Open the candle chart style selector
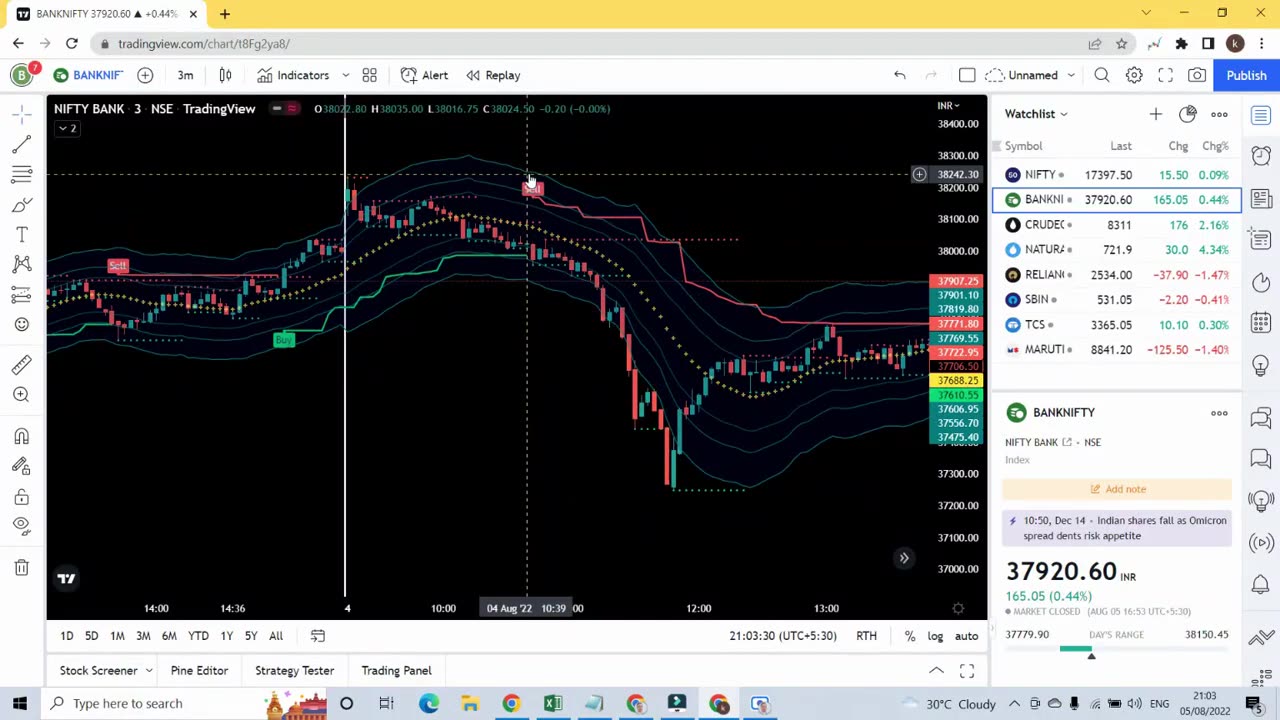This screenshot has height=720, width=1280. coord(225,75)
